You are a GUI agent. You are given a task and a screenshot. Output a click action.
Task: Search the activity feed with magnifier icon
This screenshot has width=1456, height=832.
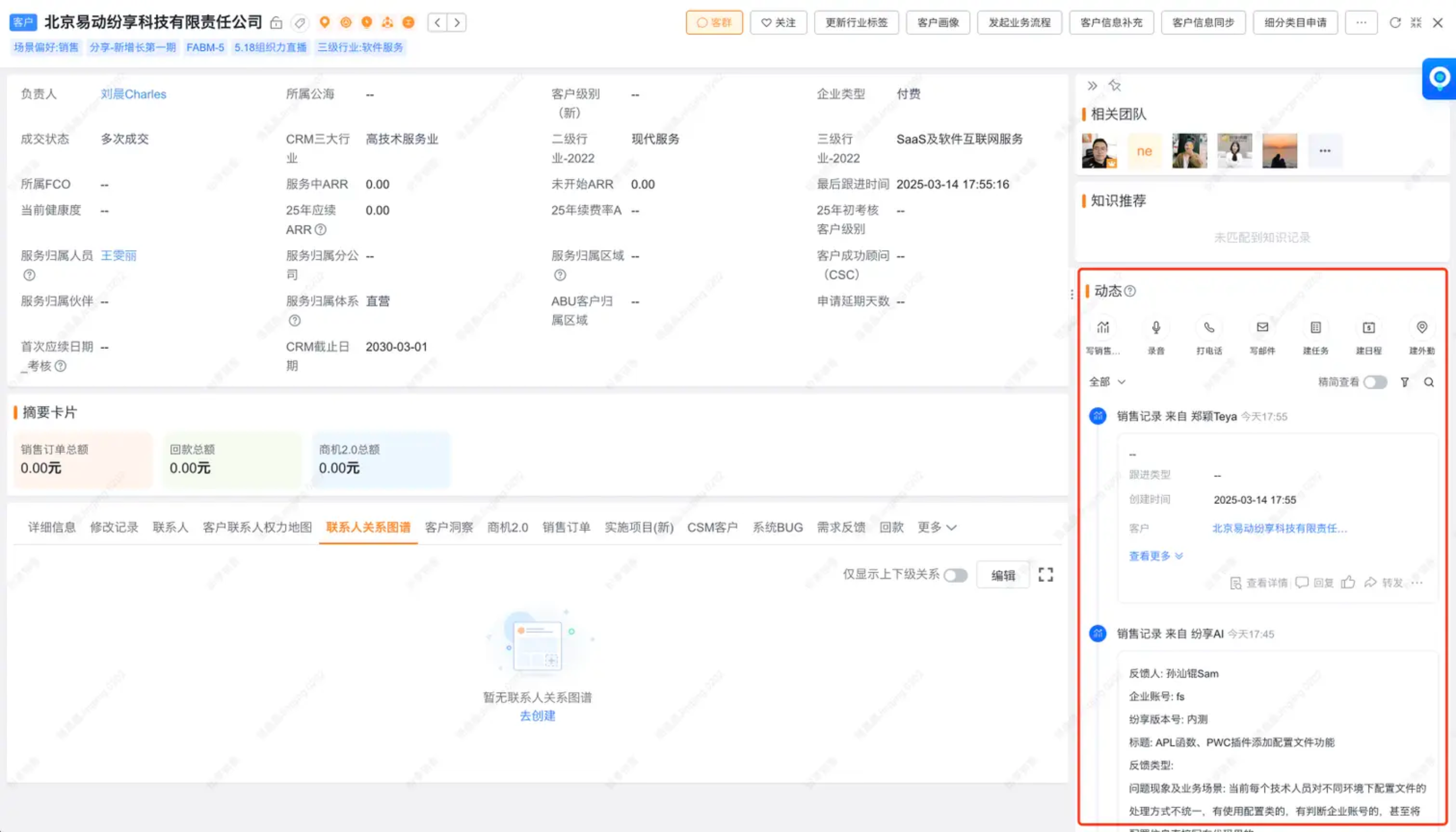1429,382
